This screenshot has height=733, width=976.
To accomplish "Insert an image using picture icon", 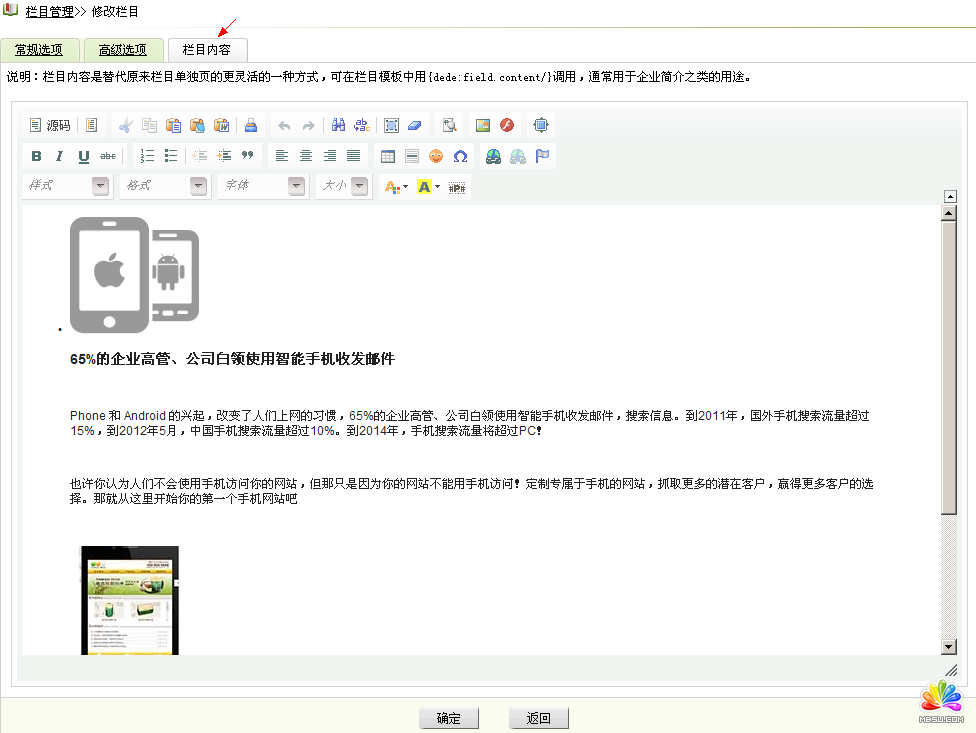I will tap(483, 125).
